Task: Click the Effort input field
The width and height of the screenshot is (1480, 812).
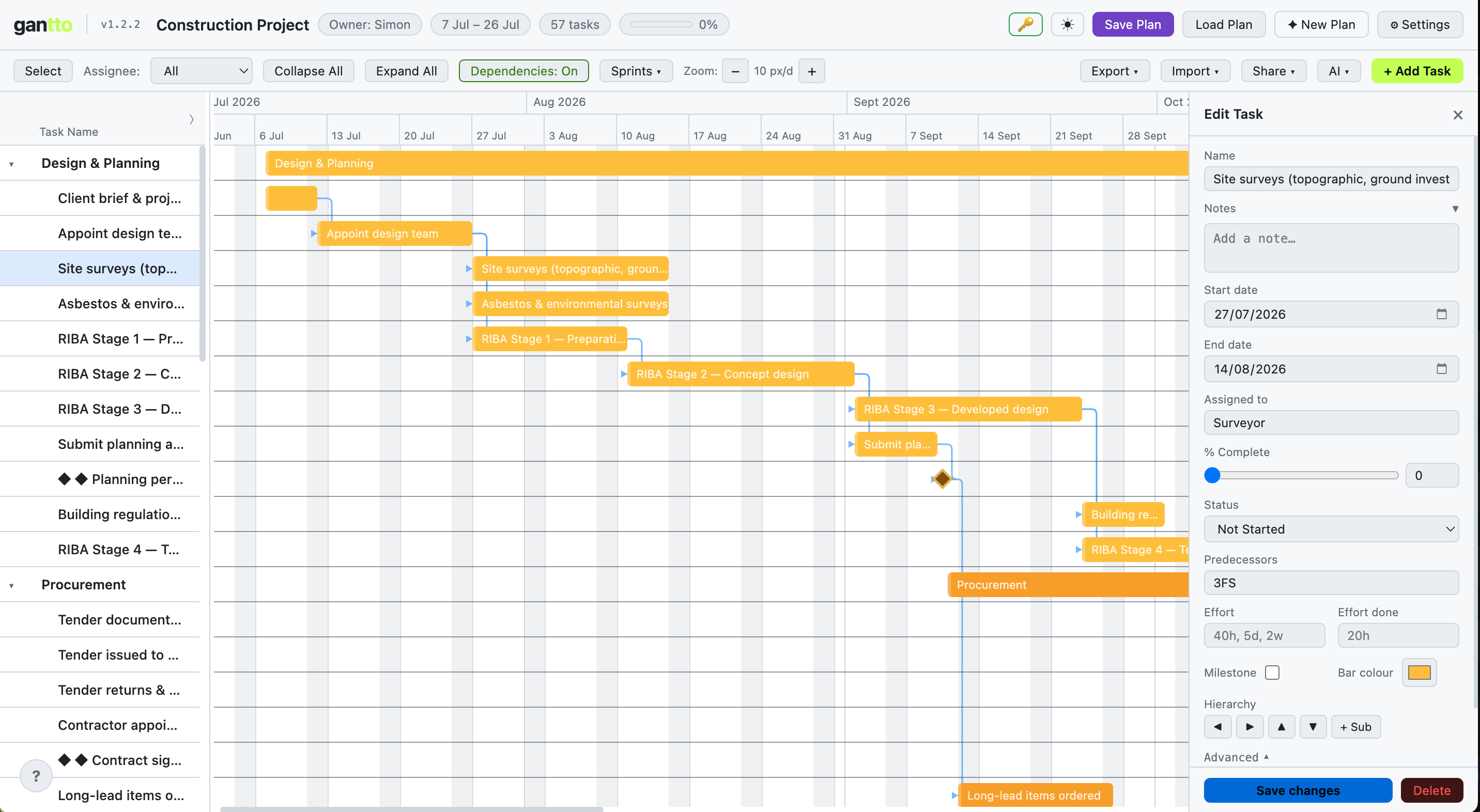Action: click(1264, 635)
